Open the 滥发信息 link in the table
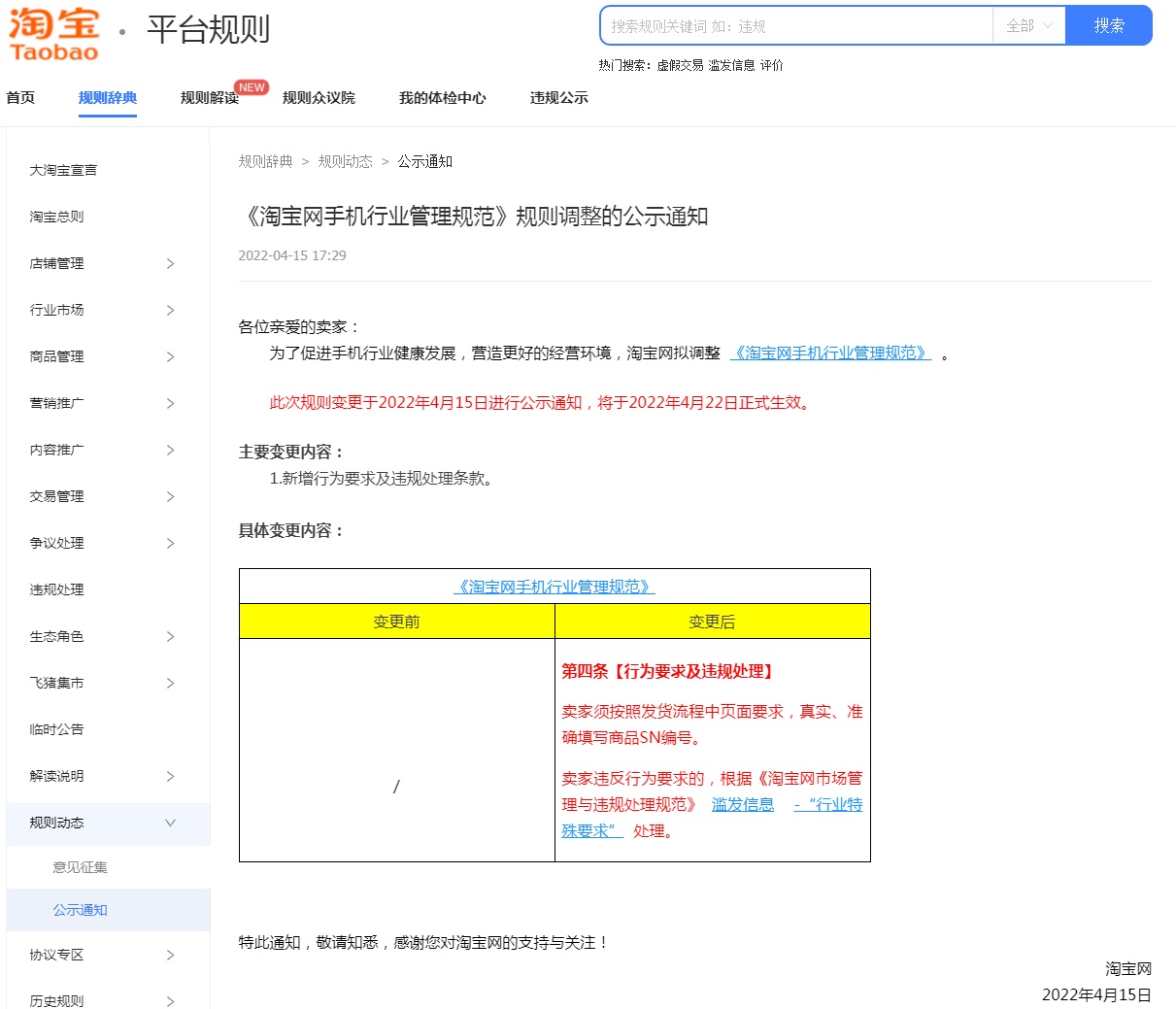 pos(743,804)
